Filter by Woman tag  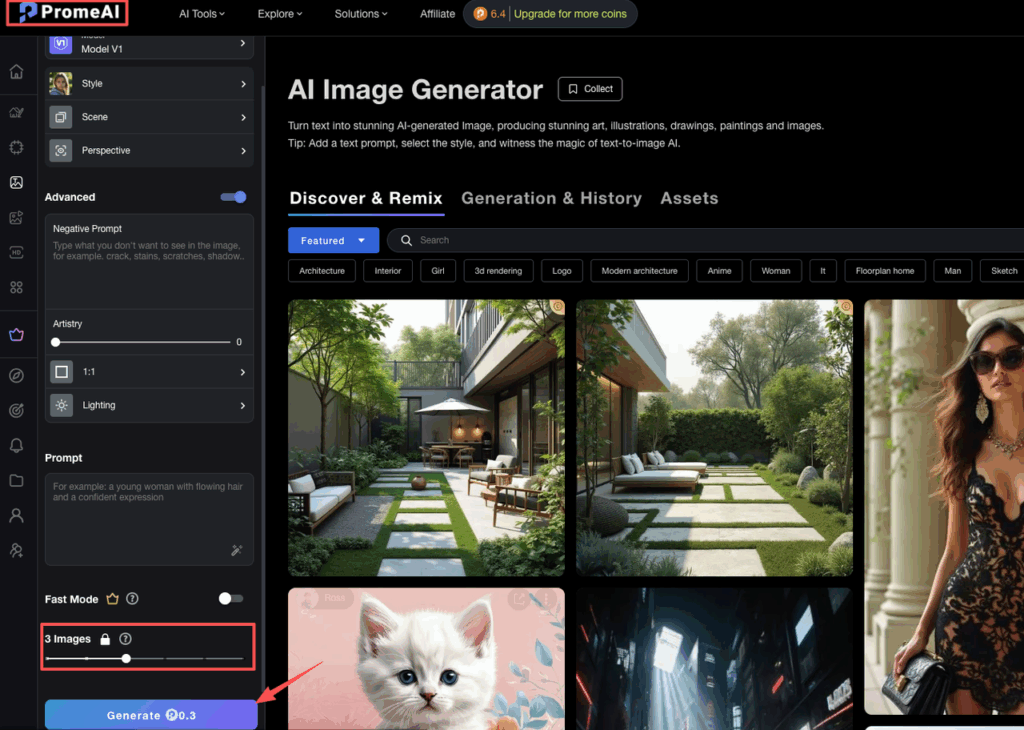click(x=776, y=271)
